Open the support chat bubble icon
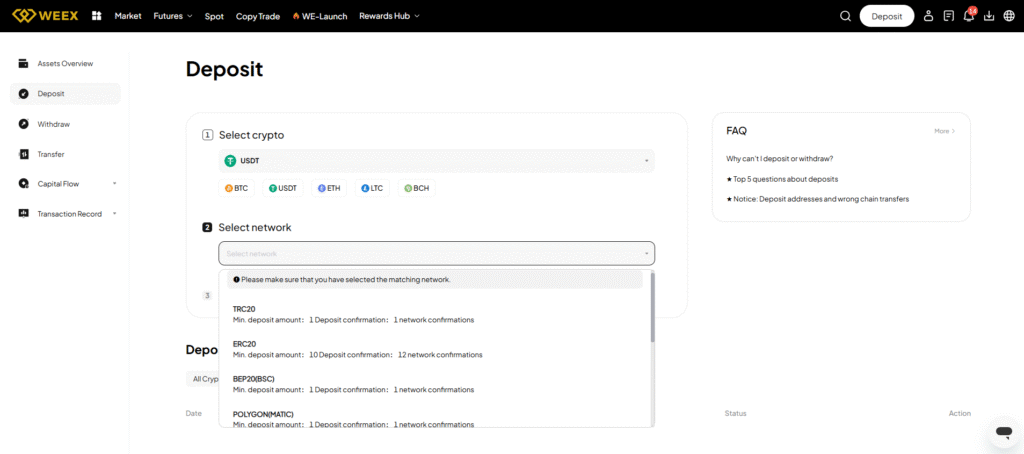This screenshot has width=1024, height=454. (1003, 431)
